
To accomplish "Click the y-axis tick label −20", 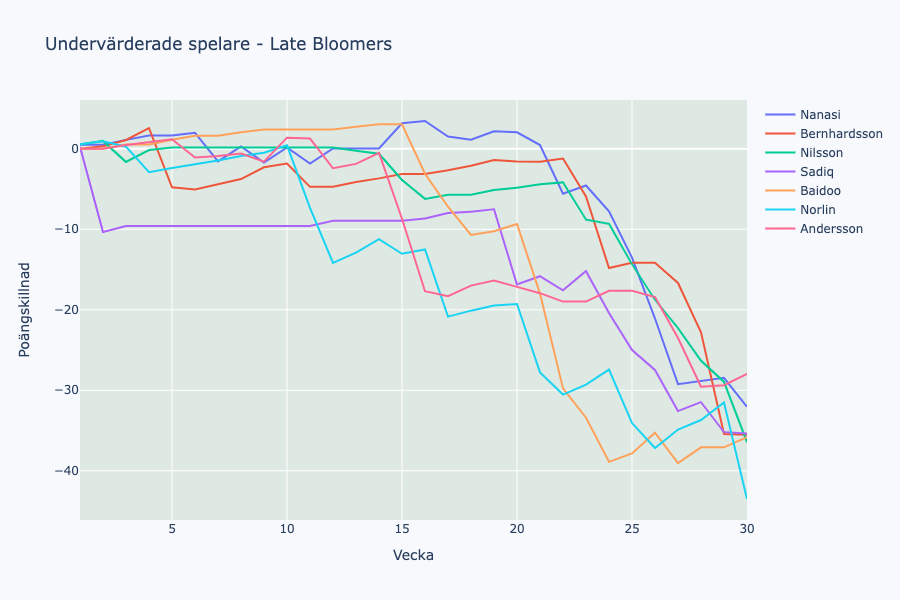I will pyautogui.click(x=65, y=310).
